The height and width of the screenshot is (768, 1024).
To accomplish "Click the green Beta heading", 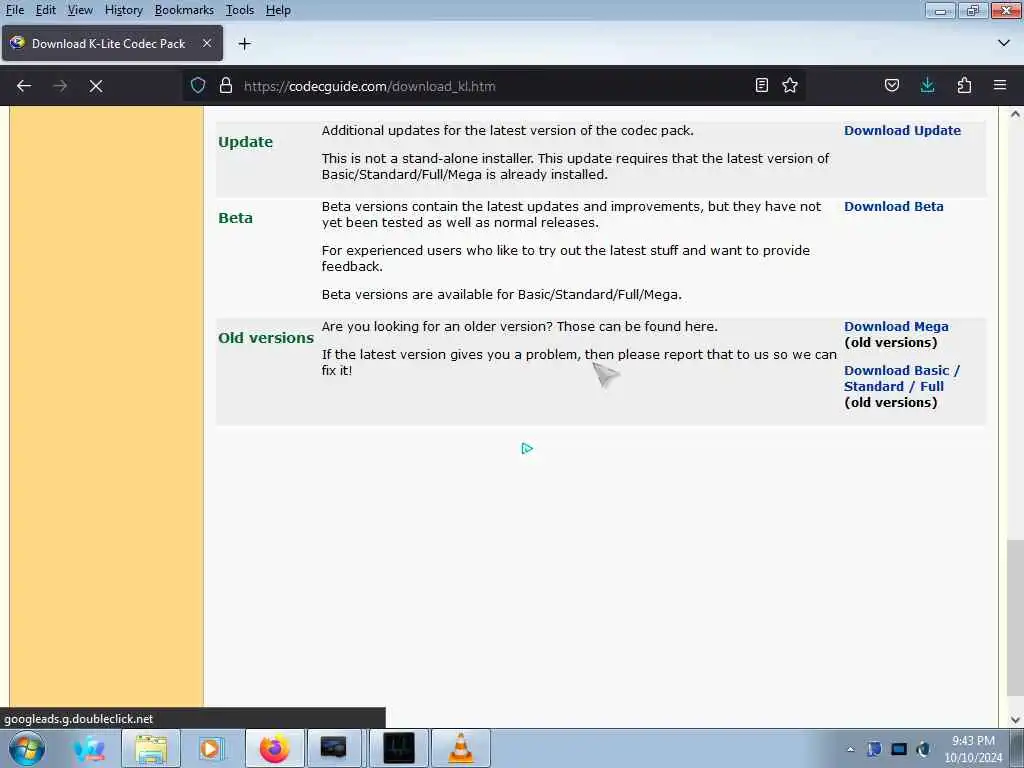I will pyautogui.click(x=235, y=217).
